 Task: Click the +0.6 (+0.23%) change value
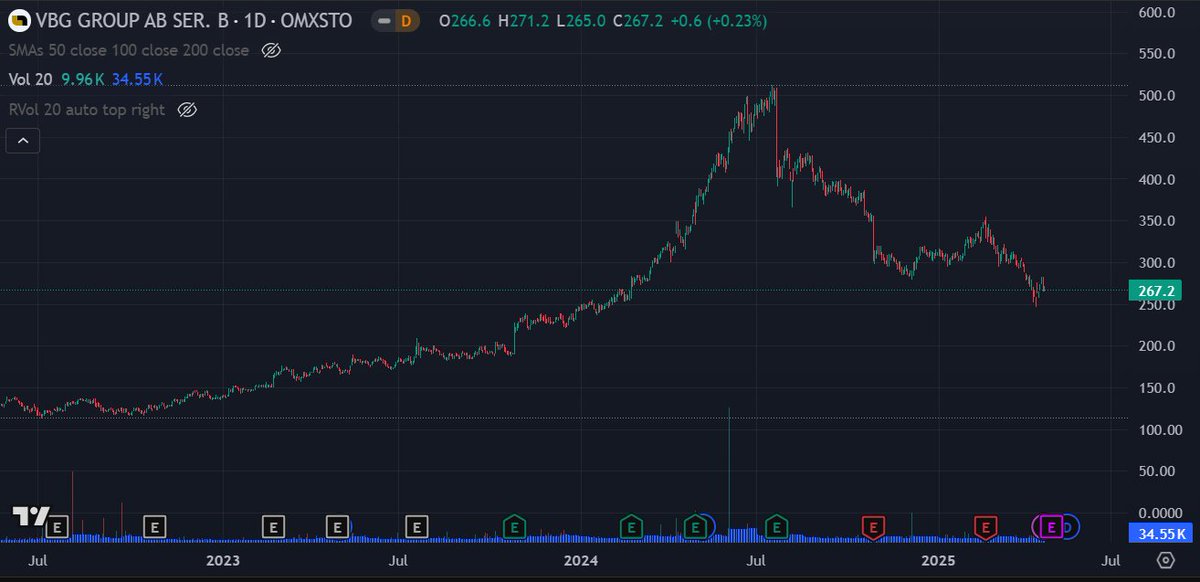point(718,20)
